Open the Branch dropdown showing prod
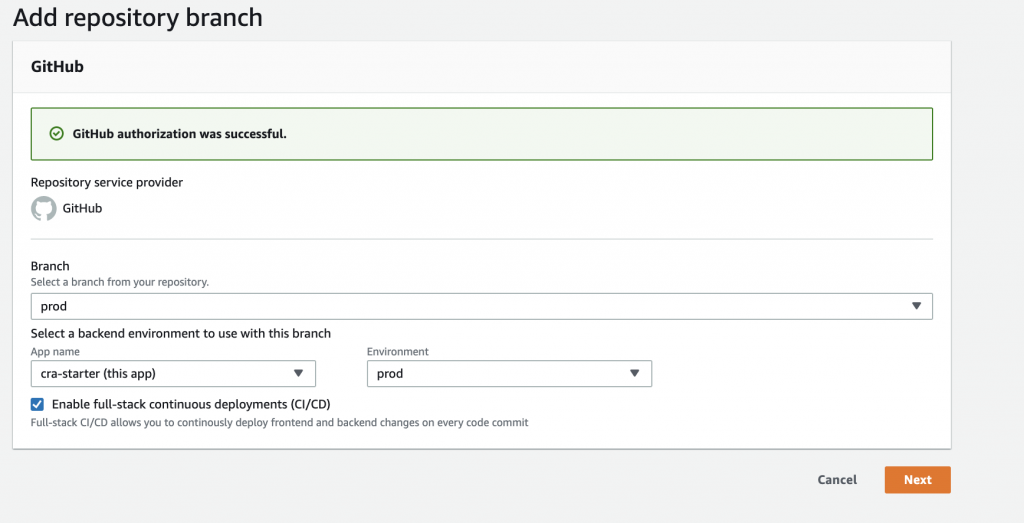Viewport: 1024px width, 523px height. coord(470,306)
